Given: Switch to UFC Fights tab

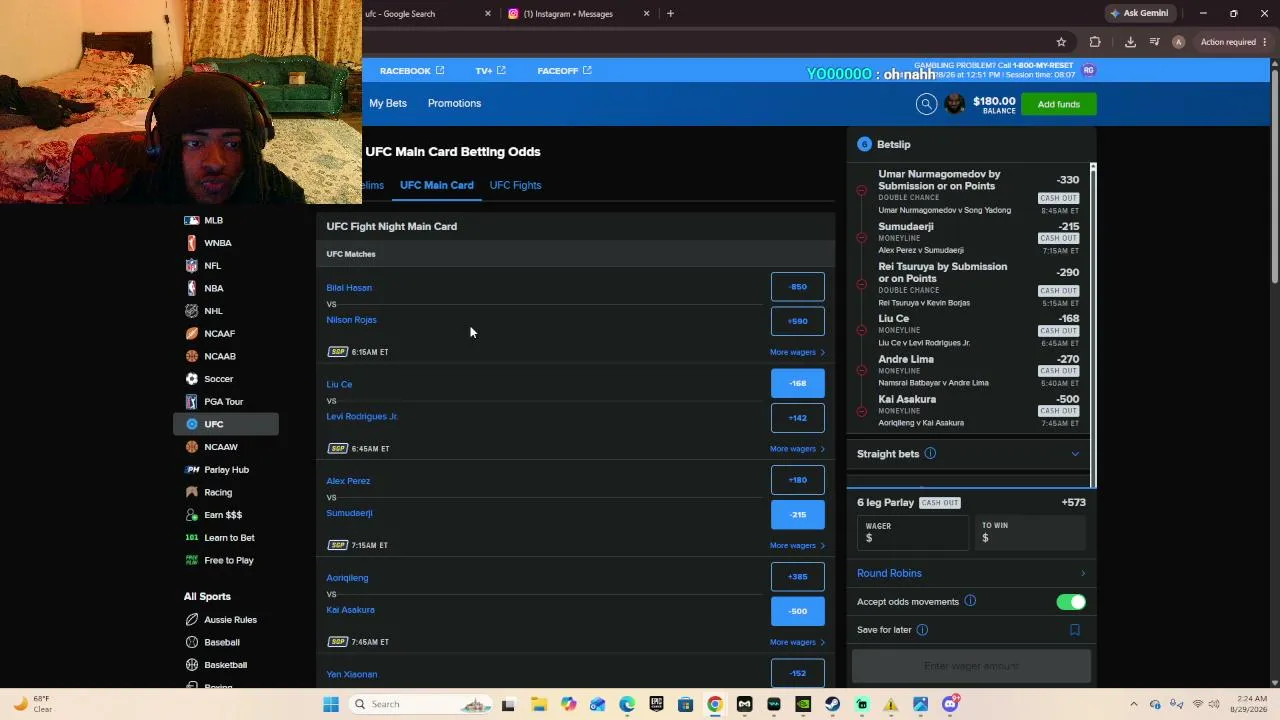Looking at the screenshot, I should pos(515,185).
